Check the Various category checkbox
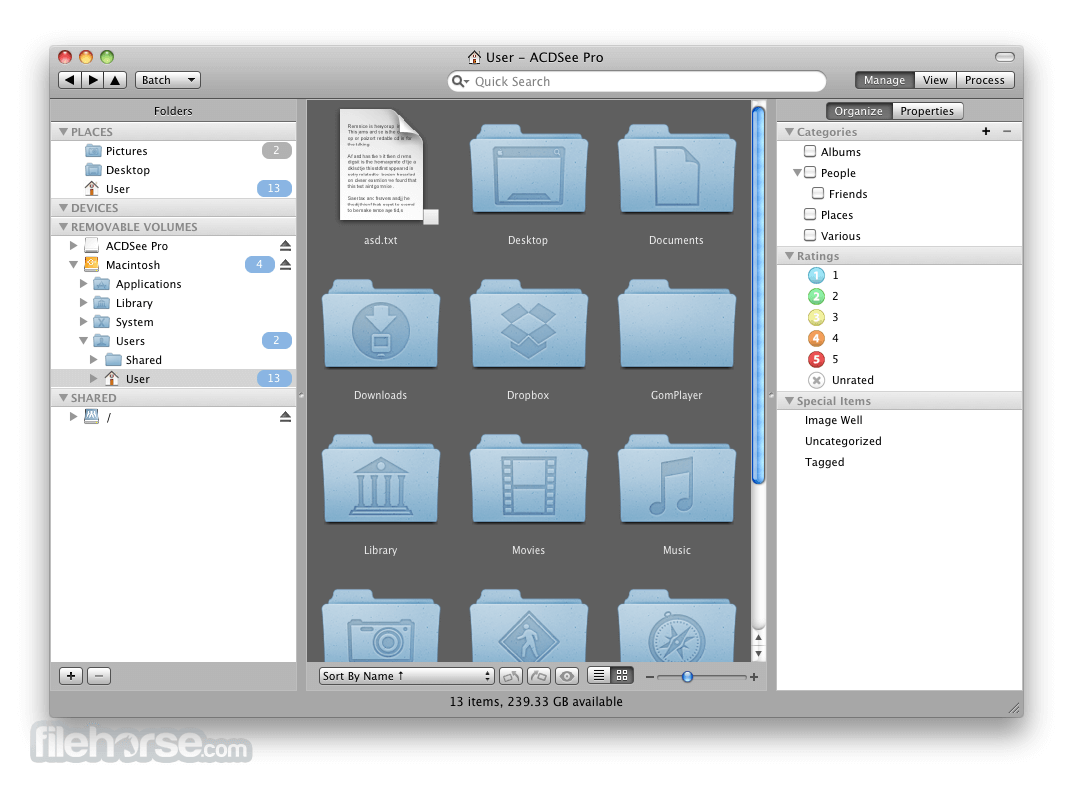The height and width of the screenshot is (793, 1092). point(810,235)
